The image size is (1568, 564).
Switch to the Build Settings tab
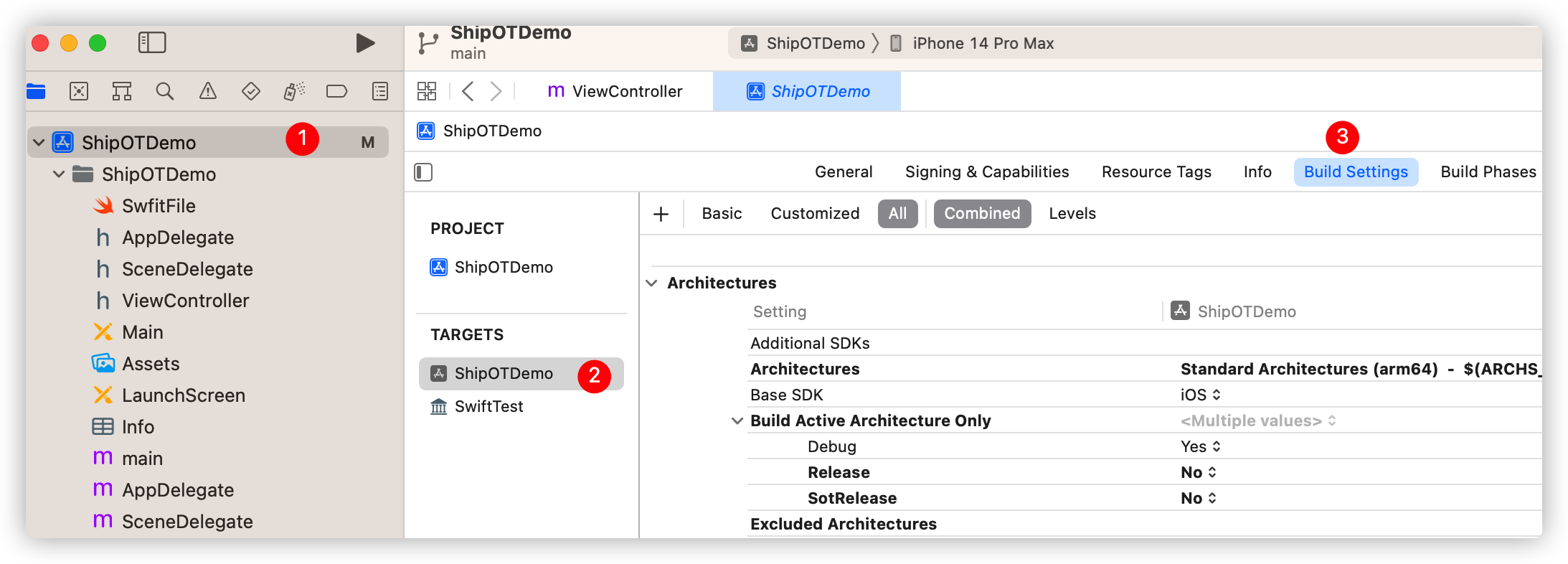1356,172
